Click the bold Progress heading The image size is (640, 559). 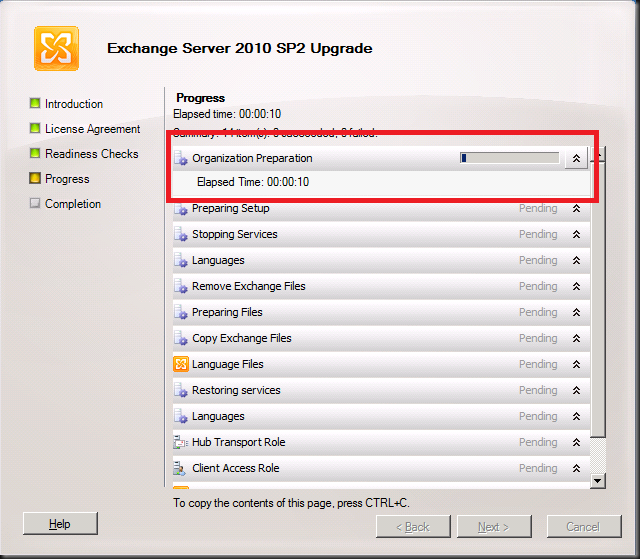click(x=200, y=98)
